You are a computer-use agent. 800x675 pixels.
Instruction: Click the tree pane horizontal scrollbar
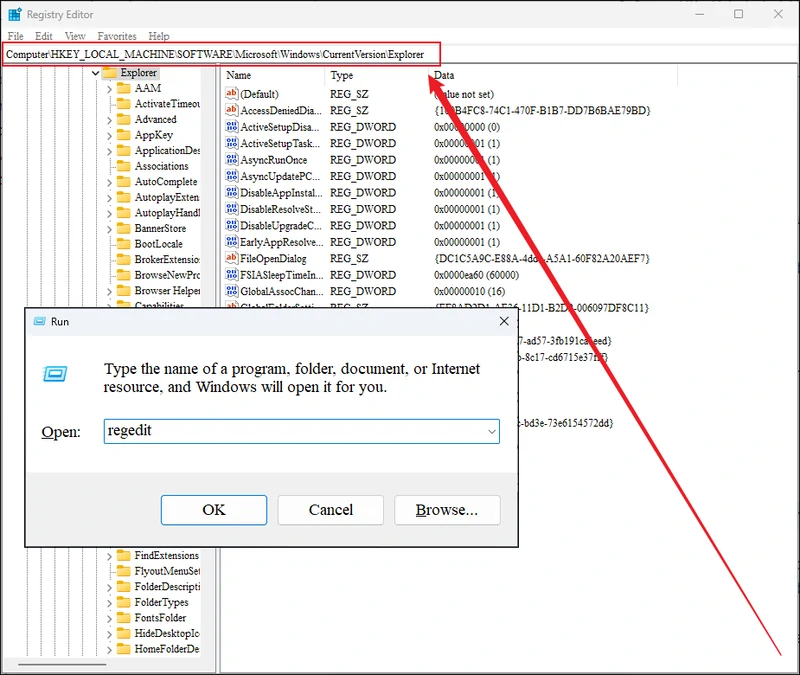[62, 664]
